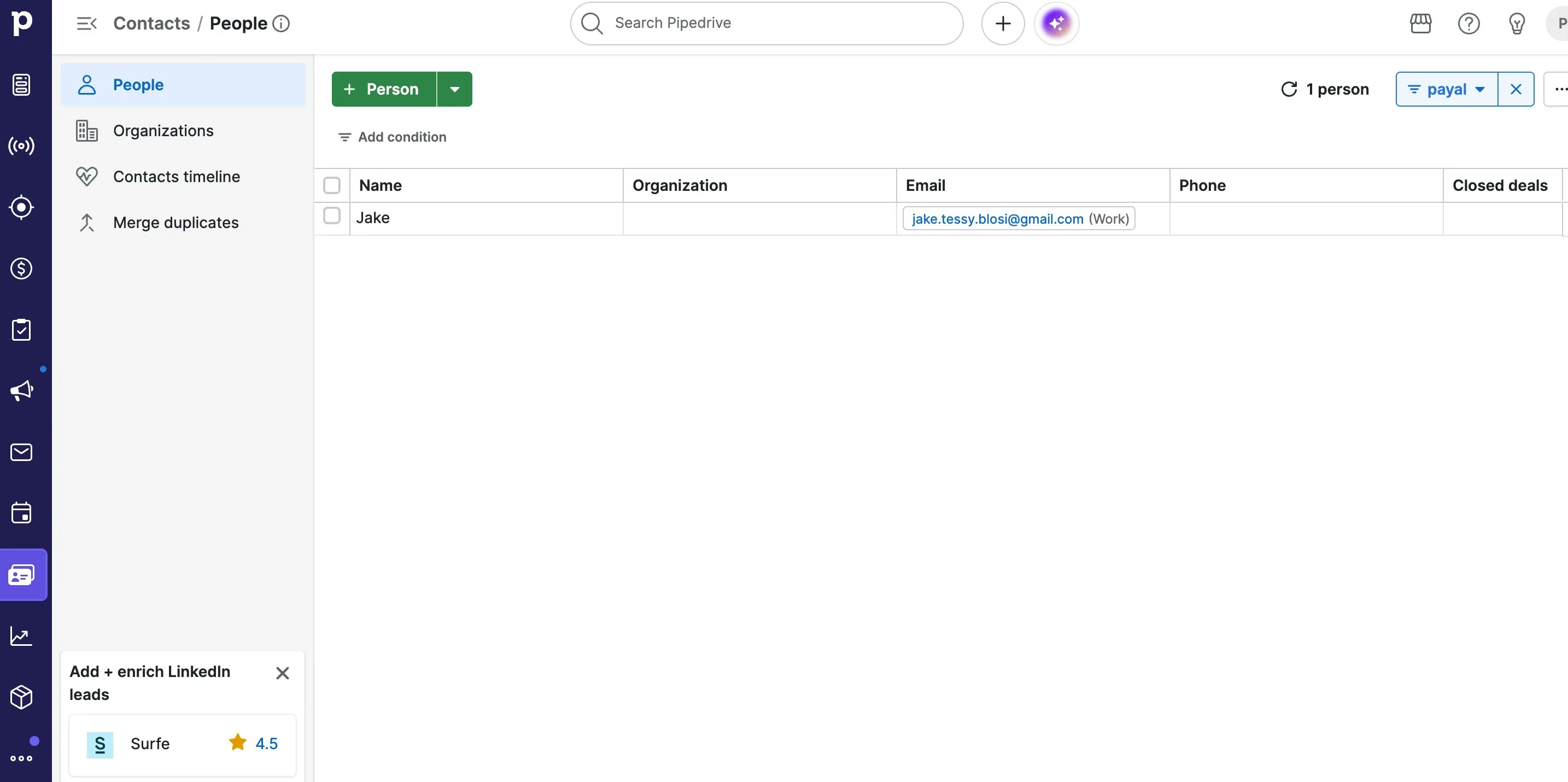1568x782 pixels.
Task: Click the Merge duplicates option
Action: click(x=175, y=223)
